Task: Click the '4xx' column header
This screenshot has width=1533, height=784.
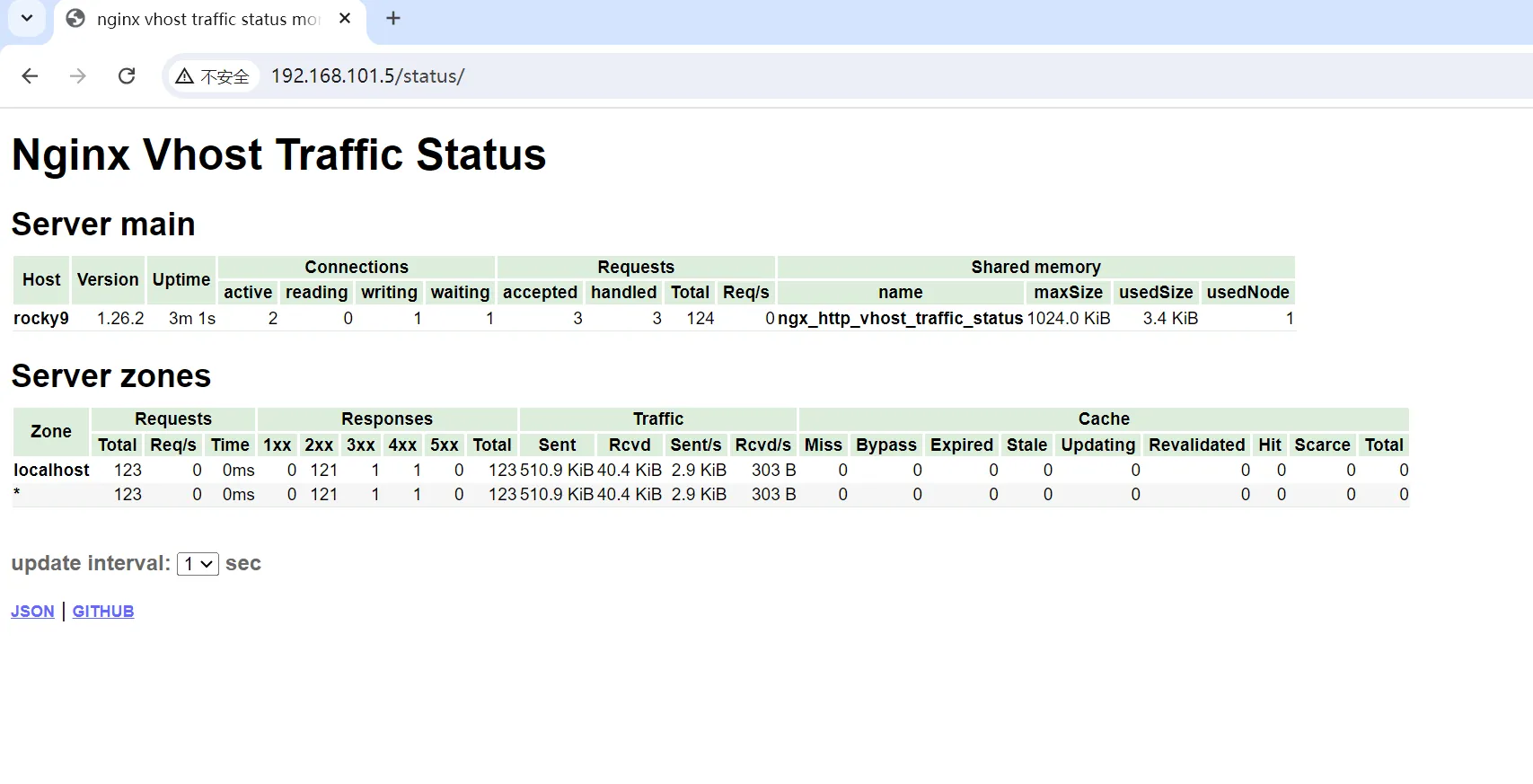Action: [402, 445]
